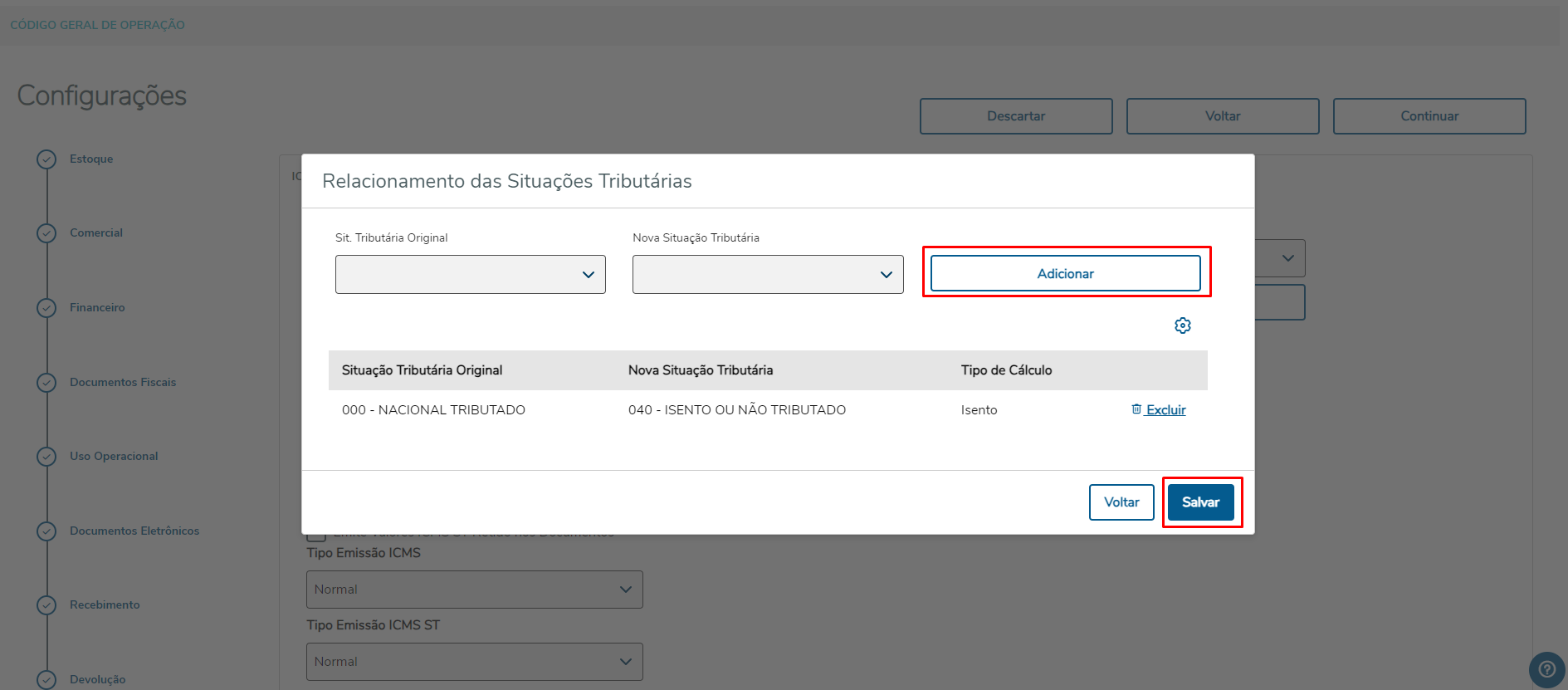Go to the Documentos Eletrônicos step
1568x690 pixels.
tap(134, 531)
